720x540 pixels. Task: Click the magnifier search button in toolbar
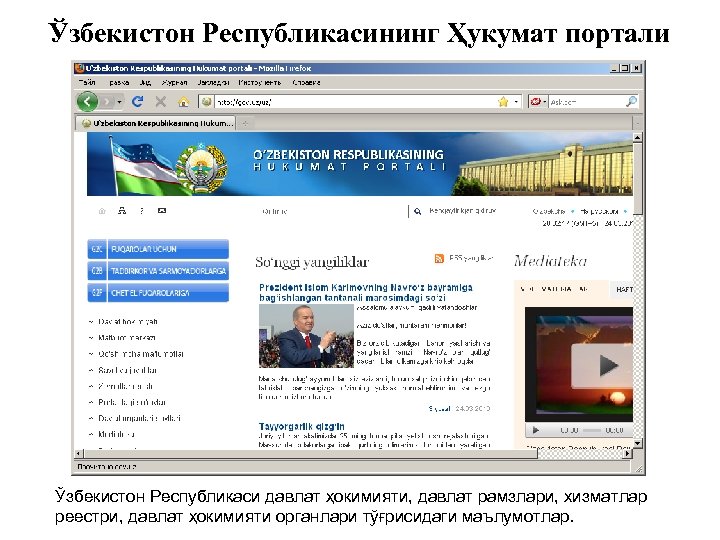pyautogui.click(x=631, y=101)
